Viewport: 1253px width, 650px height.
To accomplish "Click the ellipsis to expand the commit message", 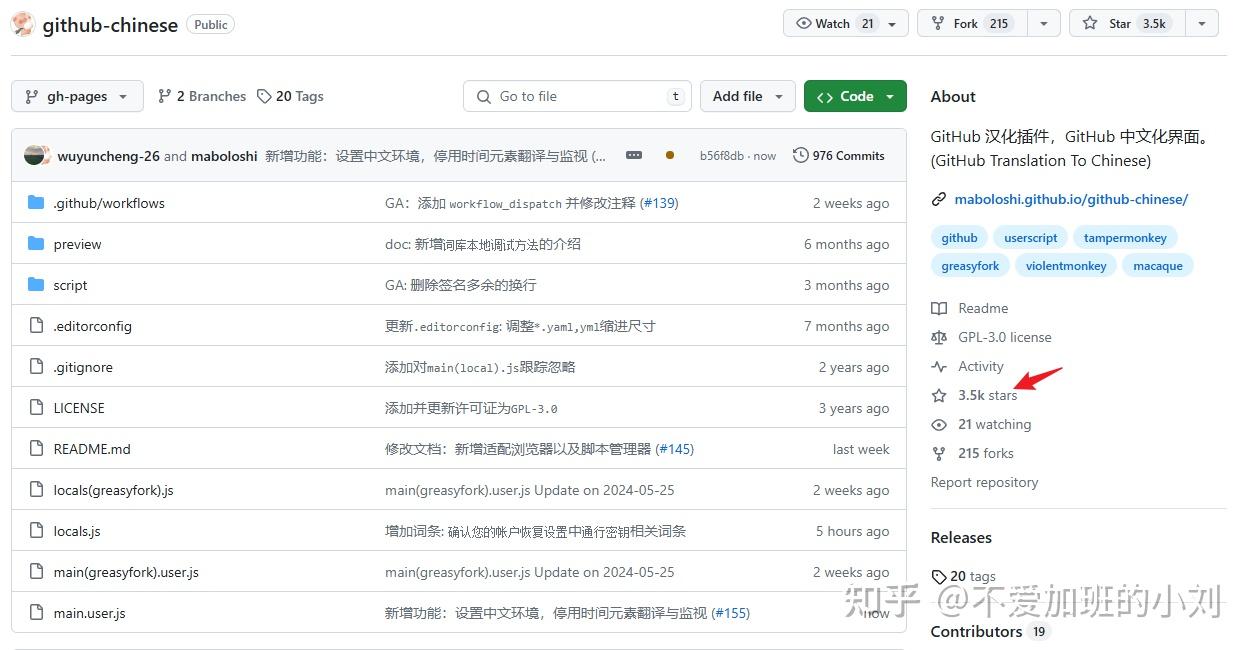I will point(633,155).
